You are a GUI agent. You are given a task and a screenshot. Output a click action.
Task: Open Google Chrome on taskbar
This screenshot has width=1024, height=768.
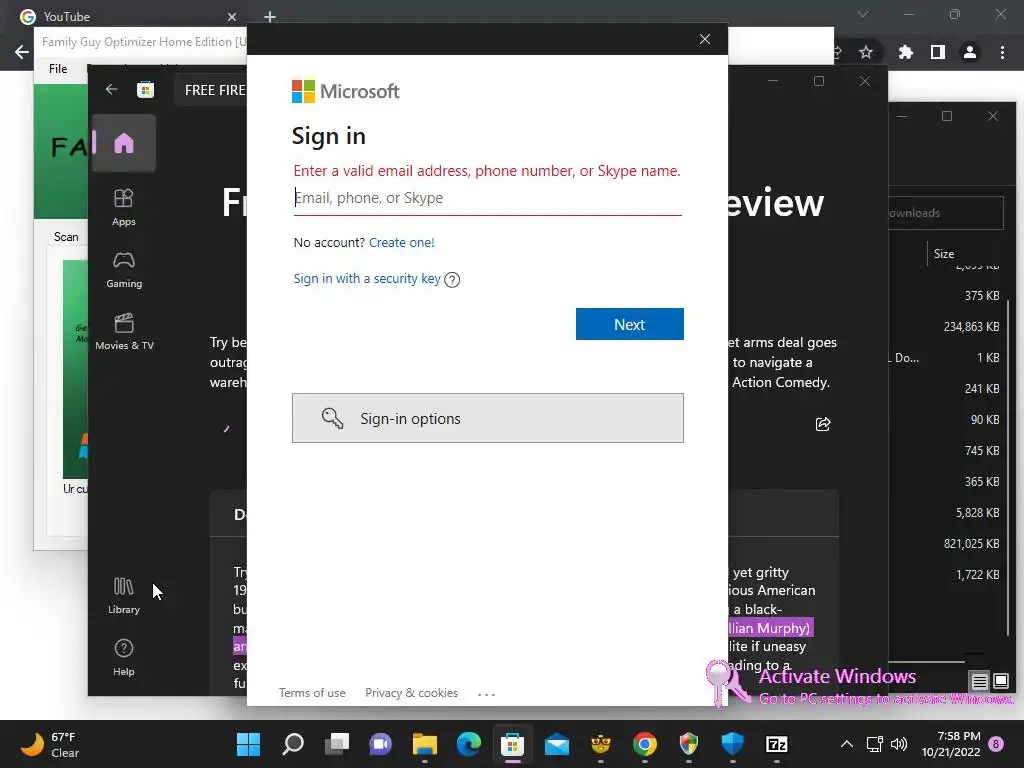click(x=645, y=744)
